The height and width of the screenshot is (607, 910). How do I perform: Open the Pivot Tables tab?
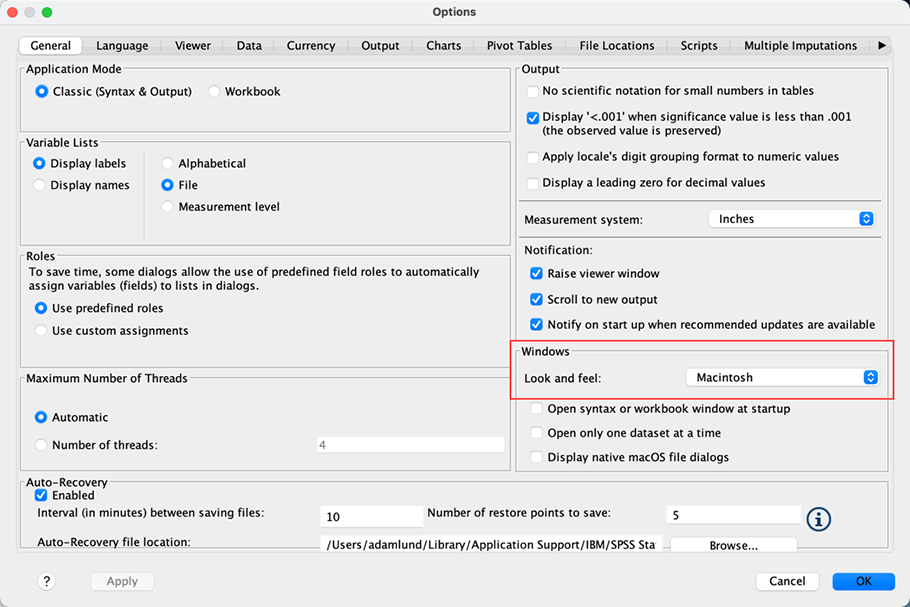click(x=519, y=45)
